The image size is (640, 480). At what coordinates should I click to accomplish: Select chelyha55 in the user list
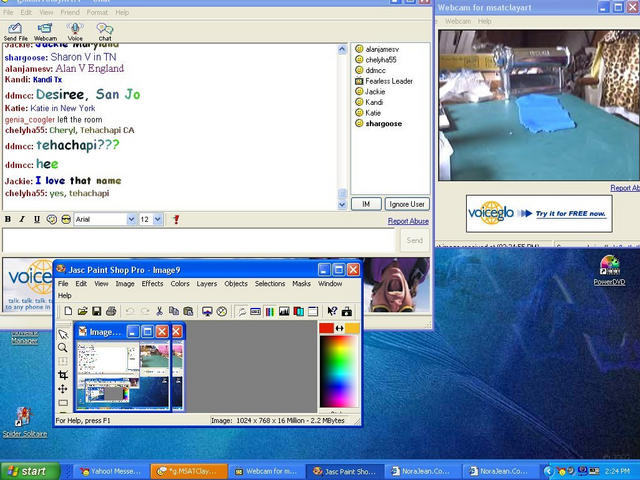coord(380,60)
